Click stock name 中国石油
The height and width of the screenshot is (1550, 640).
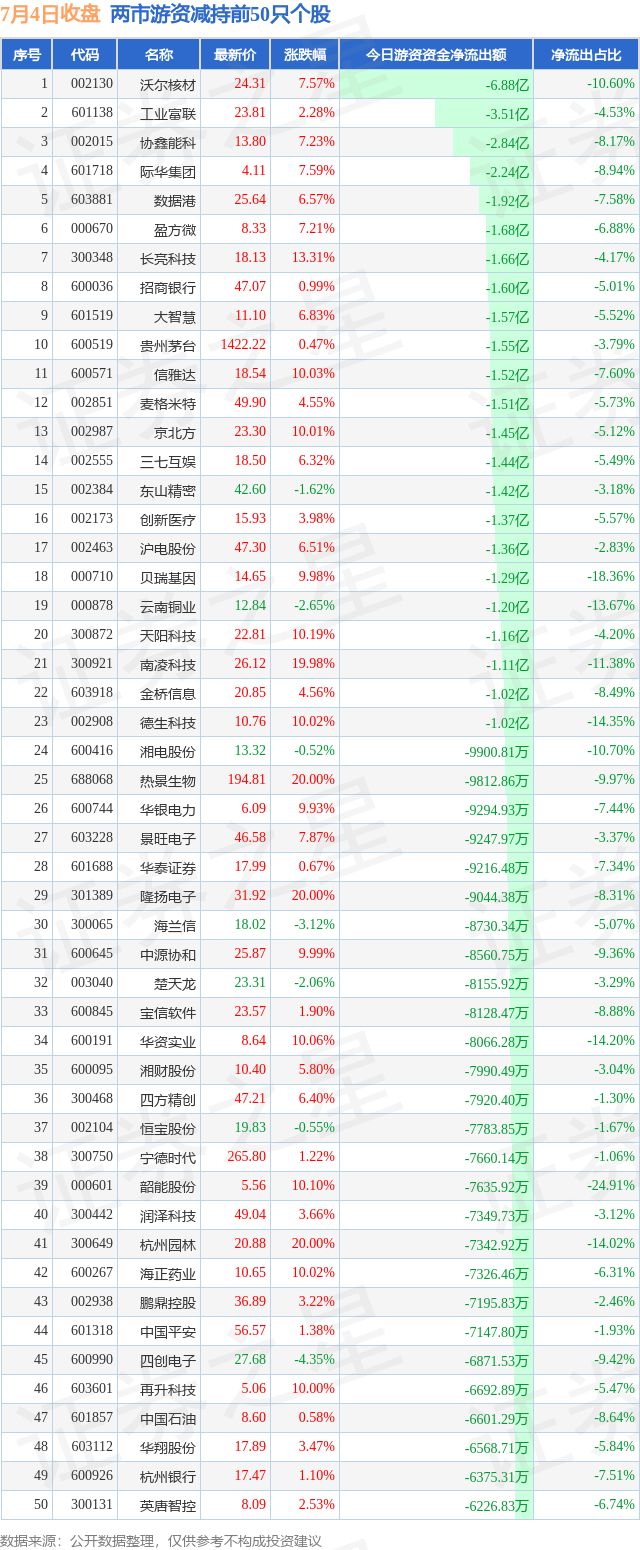tap(168, 1418)
